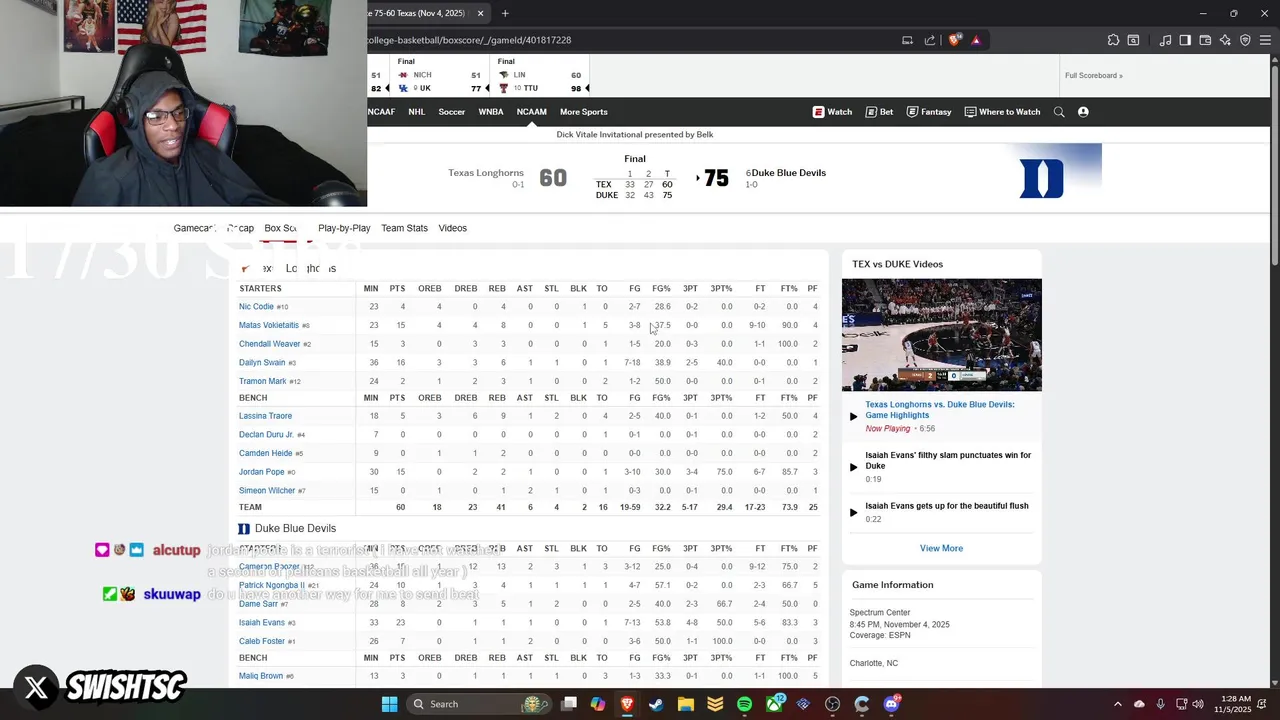This screenshot has width=1280, height=720.
Task: Open OBS Studio from the taskbar
Action: [x=832, y=704]
